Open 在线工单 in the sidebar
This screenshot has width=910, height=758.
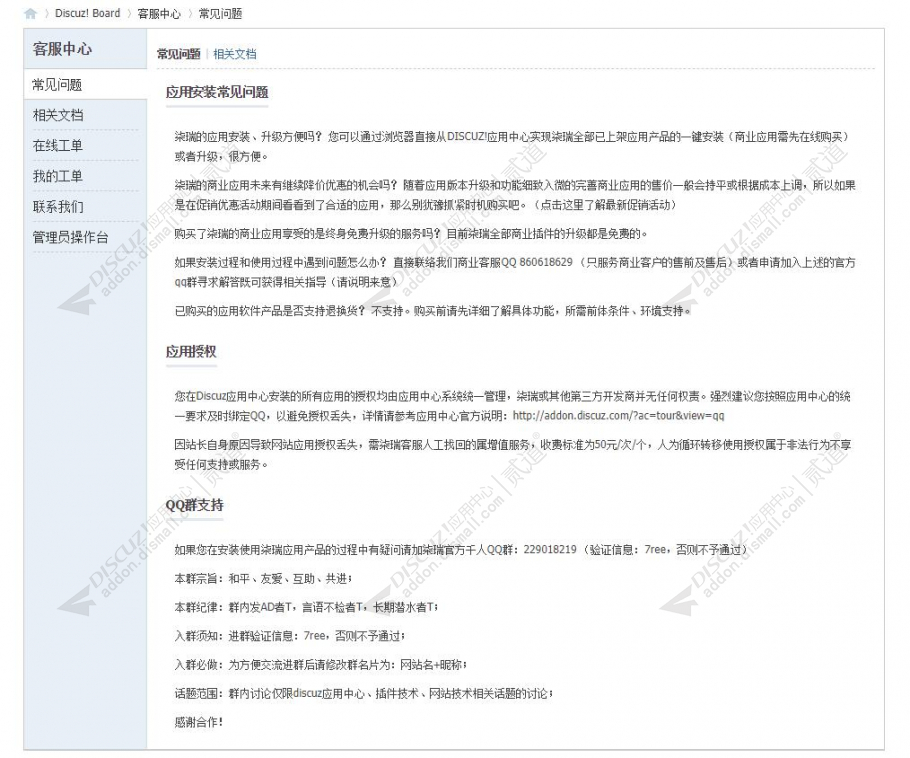pyautogui.click(x=85, y=146)
